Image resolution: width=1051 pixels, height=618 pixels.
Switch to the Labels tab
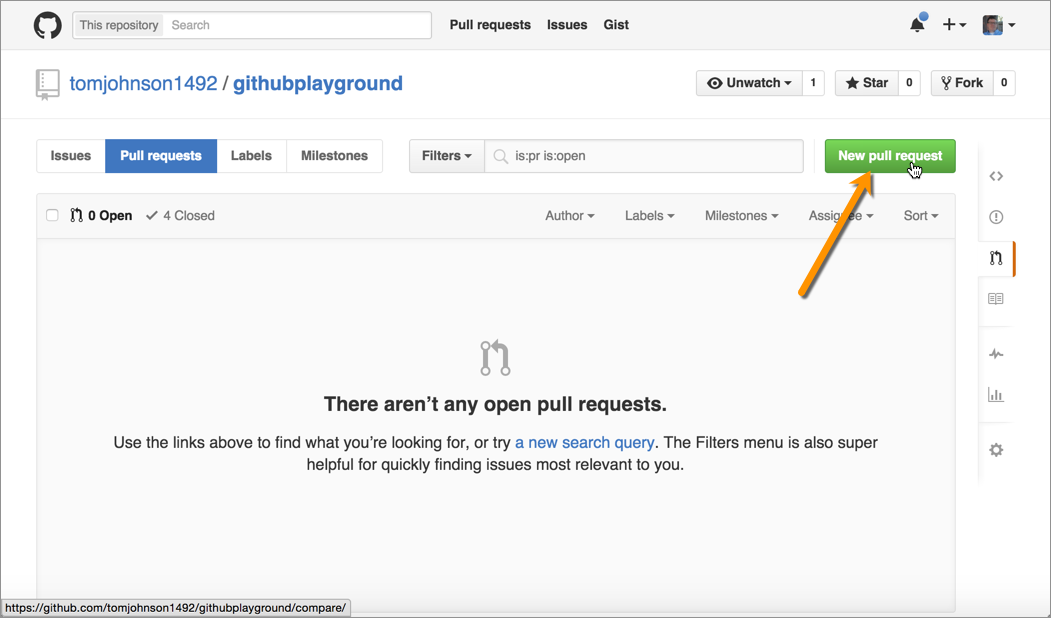[x=251, y=156]
